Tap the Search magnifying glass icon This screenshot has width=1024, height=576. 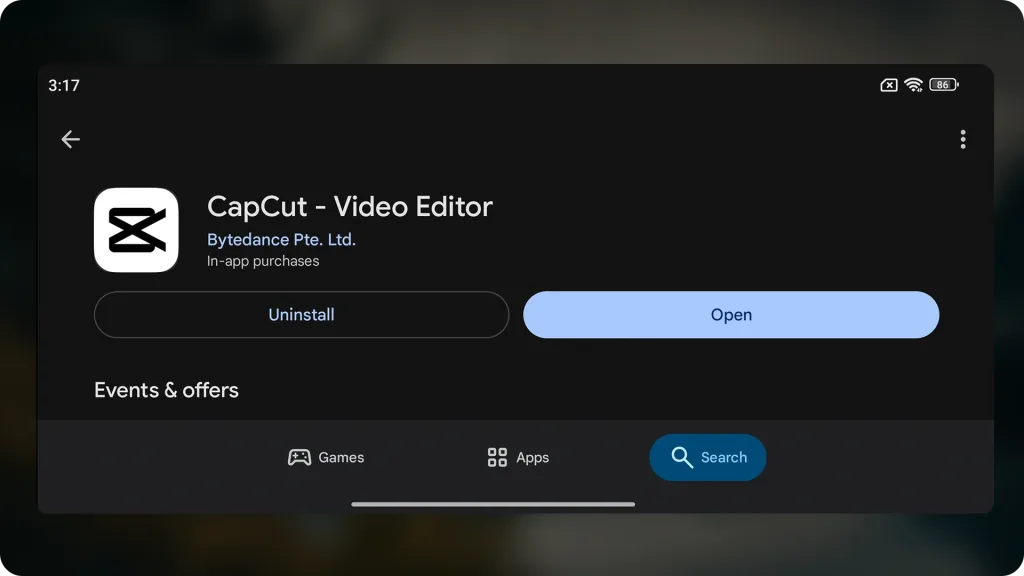coord(682,457)
